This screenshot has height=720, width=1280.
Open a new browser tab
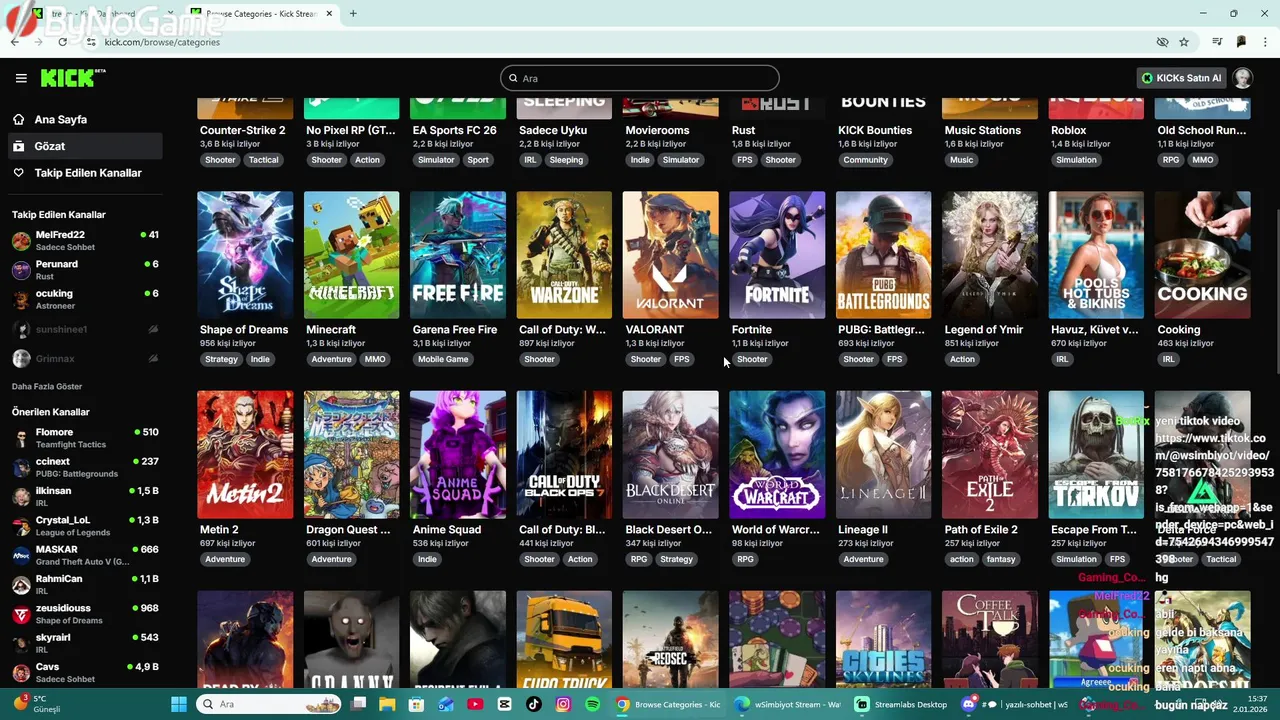click(x=353, y=14)
